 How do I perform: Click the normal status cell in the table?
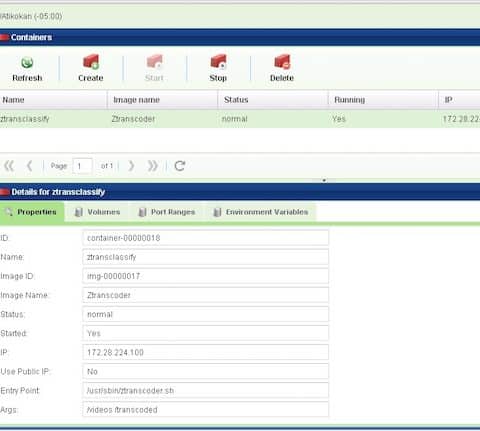pos(235,119)
